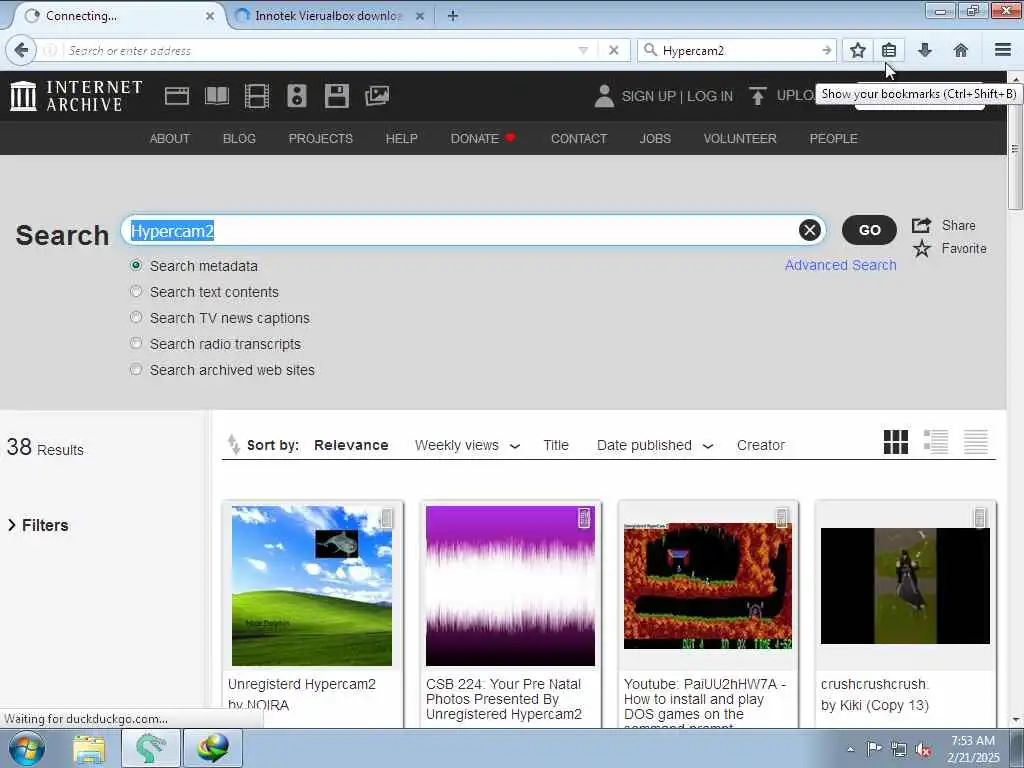The height and width of the screenshot is (768, 1024).
Task: Click the browser Back button
Action: (21, 50)
